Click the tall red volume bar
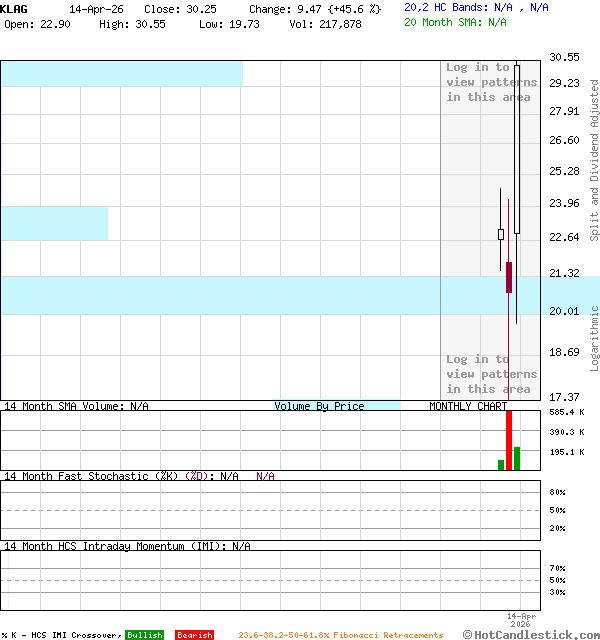Image resolution: width=600 pixels, height=640 pixels. pyautogui.click(x=509, y=439)
